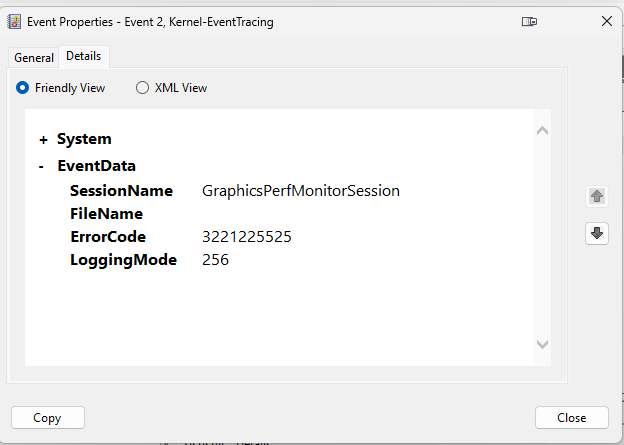
Task: Switch to the General tab
Action: pos(34,58)
